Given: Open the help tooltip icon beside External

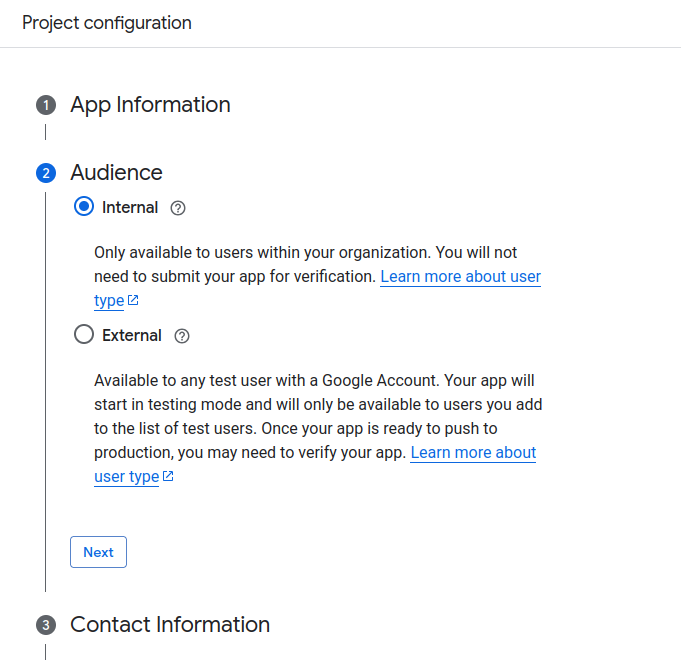Looking at the screenshot, I should click(182, 336).
